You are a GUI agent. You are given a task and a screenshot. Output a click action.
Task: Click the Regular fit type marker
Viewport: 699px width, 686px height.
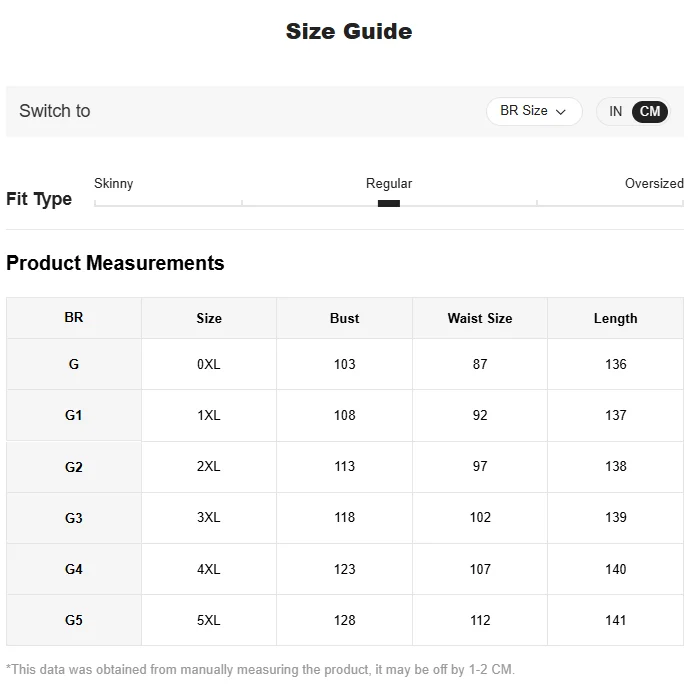(x=389, y=203)
